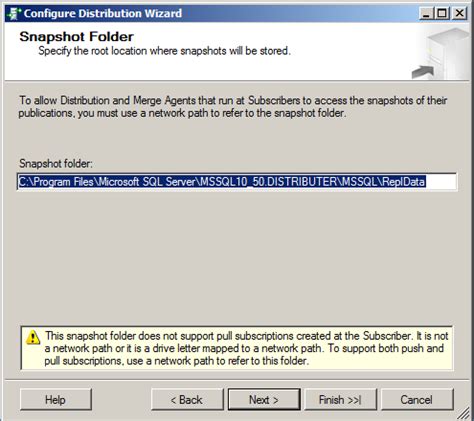Click the Finish >>| button
The width and height of the screenshot is (474, 421).
pyautogui.click(x=340, y=399)
